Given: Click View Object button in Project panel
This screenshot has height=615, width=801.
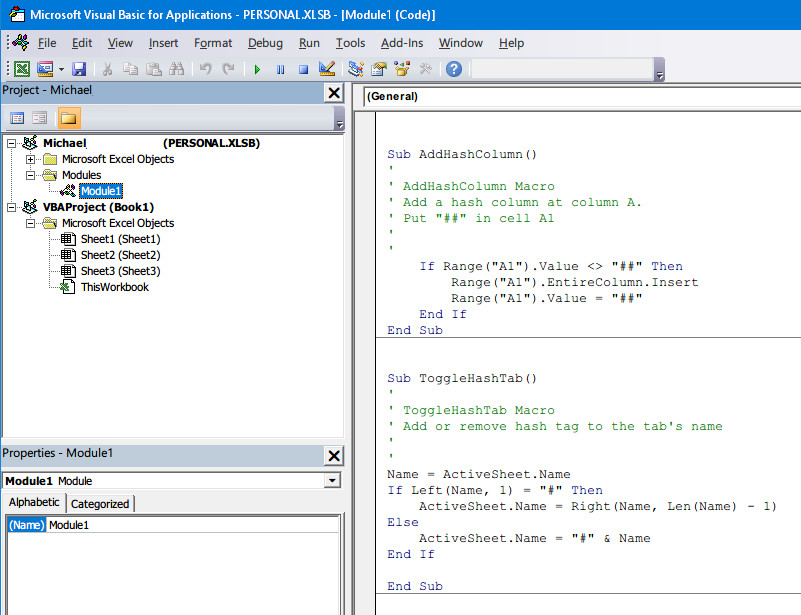Looking at the screenshot, I should click(40, 118).
